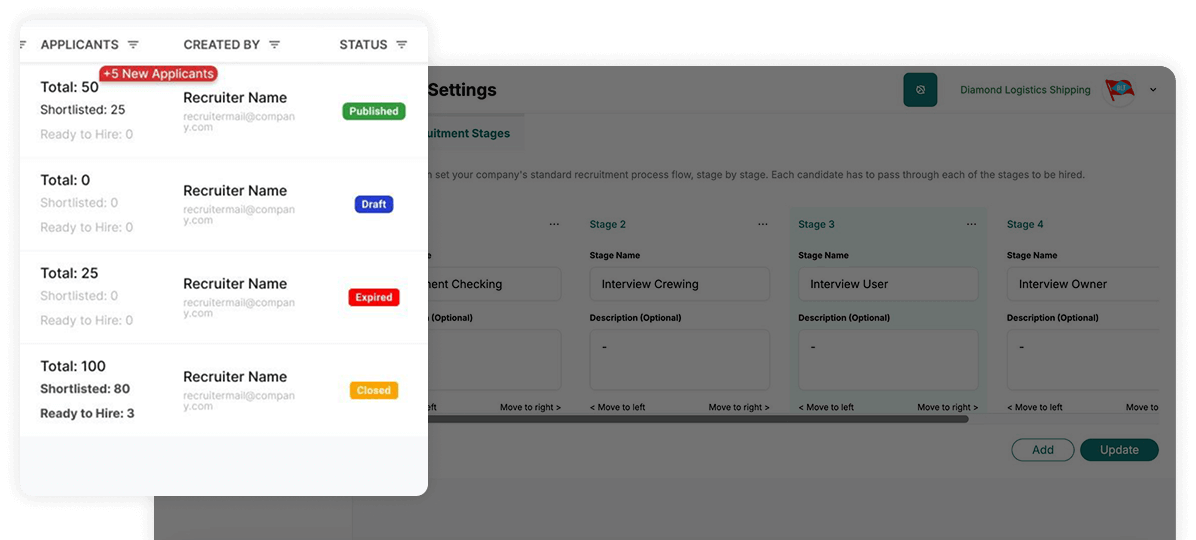Click the teal square icon button in header

920,90
